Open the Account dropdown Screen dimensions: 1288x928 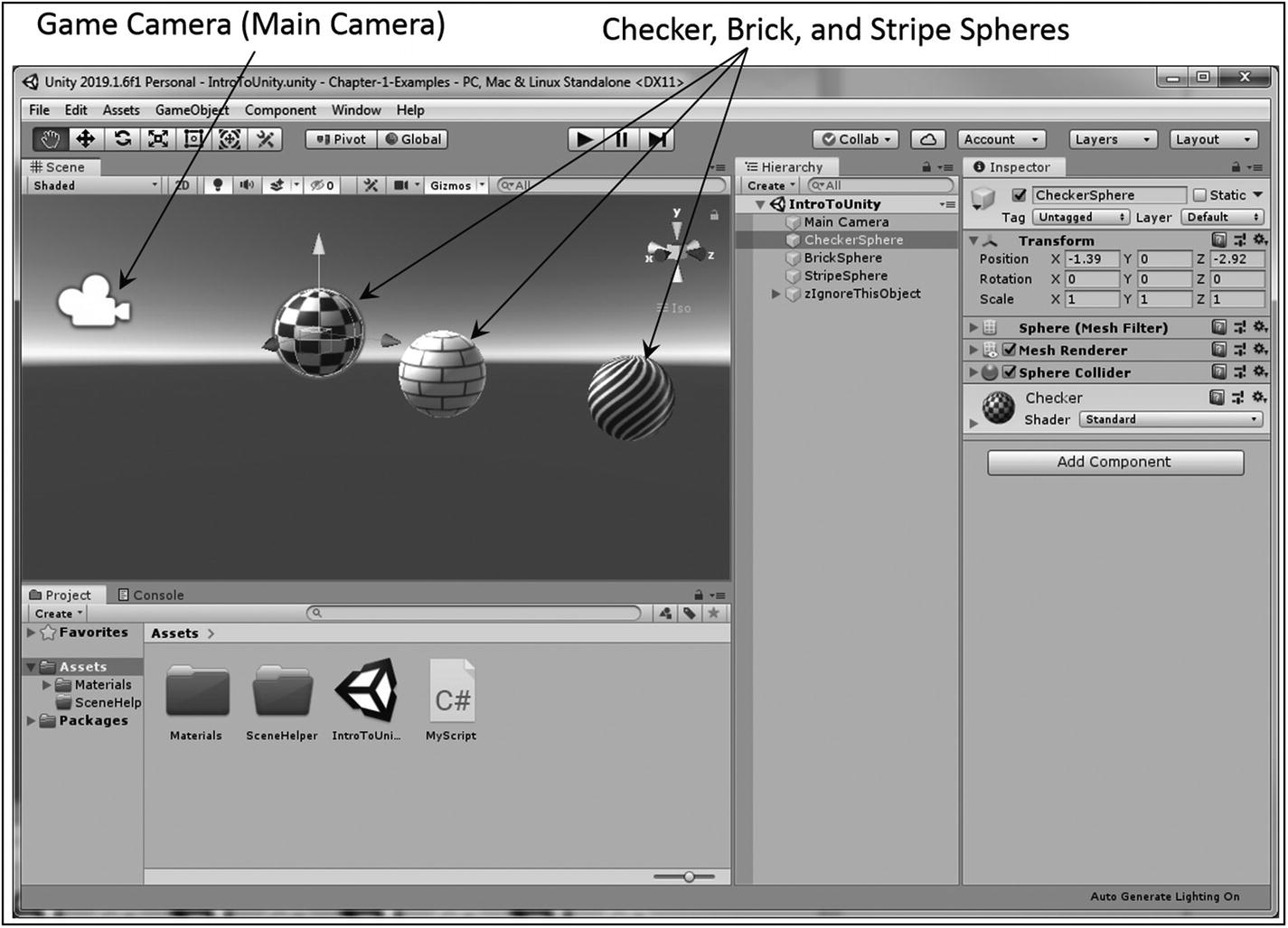click(x=1001, y=139)
